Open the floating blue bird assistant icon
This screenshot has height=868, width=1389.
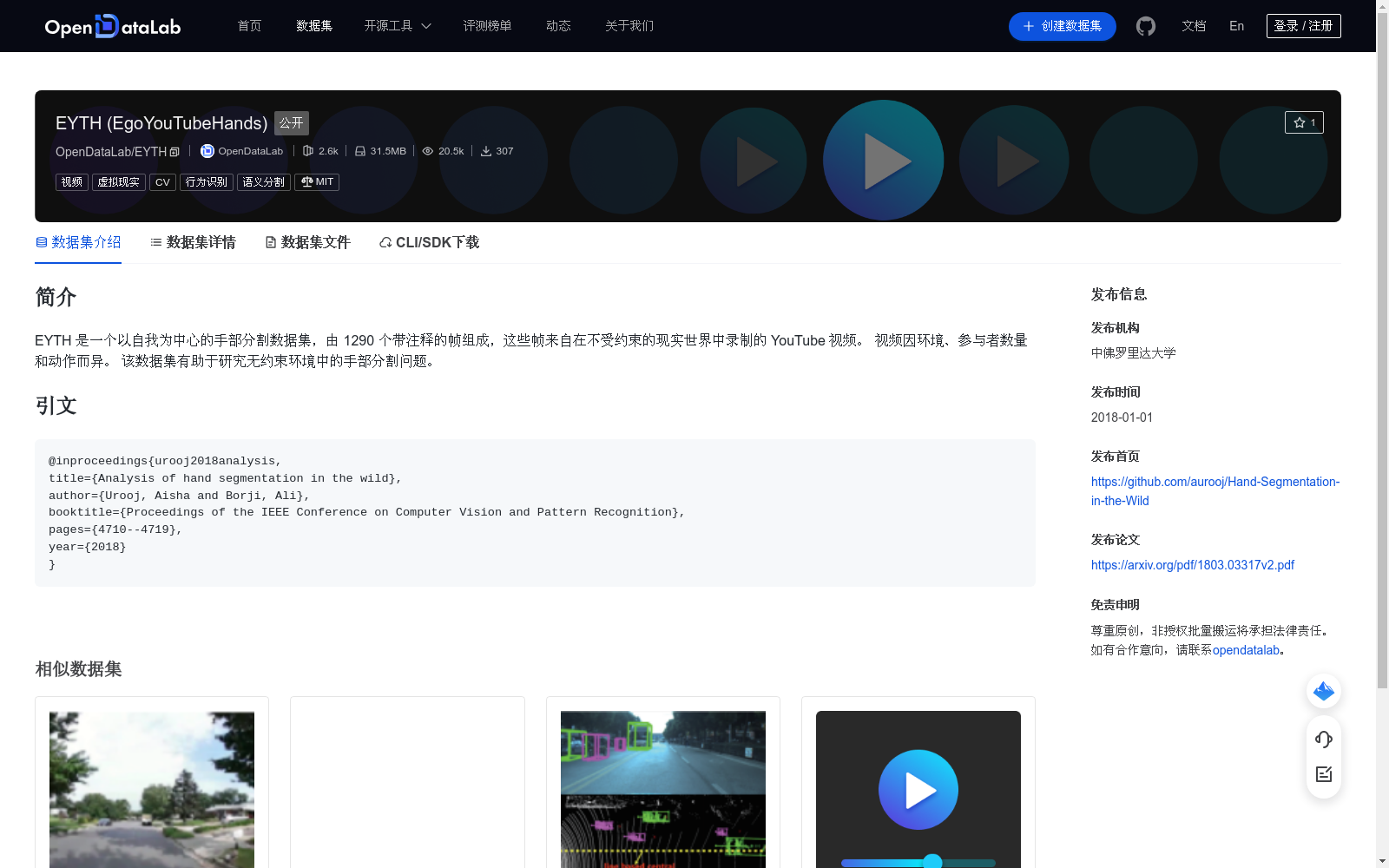pyautogui.click(x=1324, y=691)
